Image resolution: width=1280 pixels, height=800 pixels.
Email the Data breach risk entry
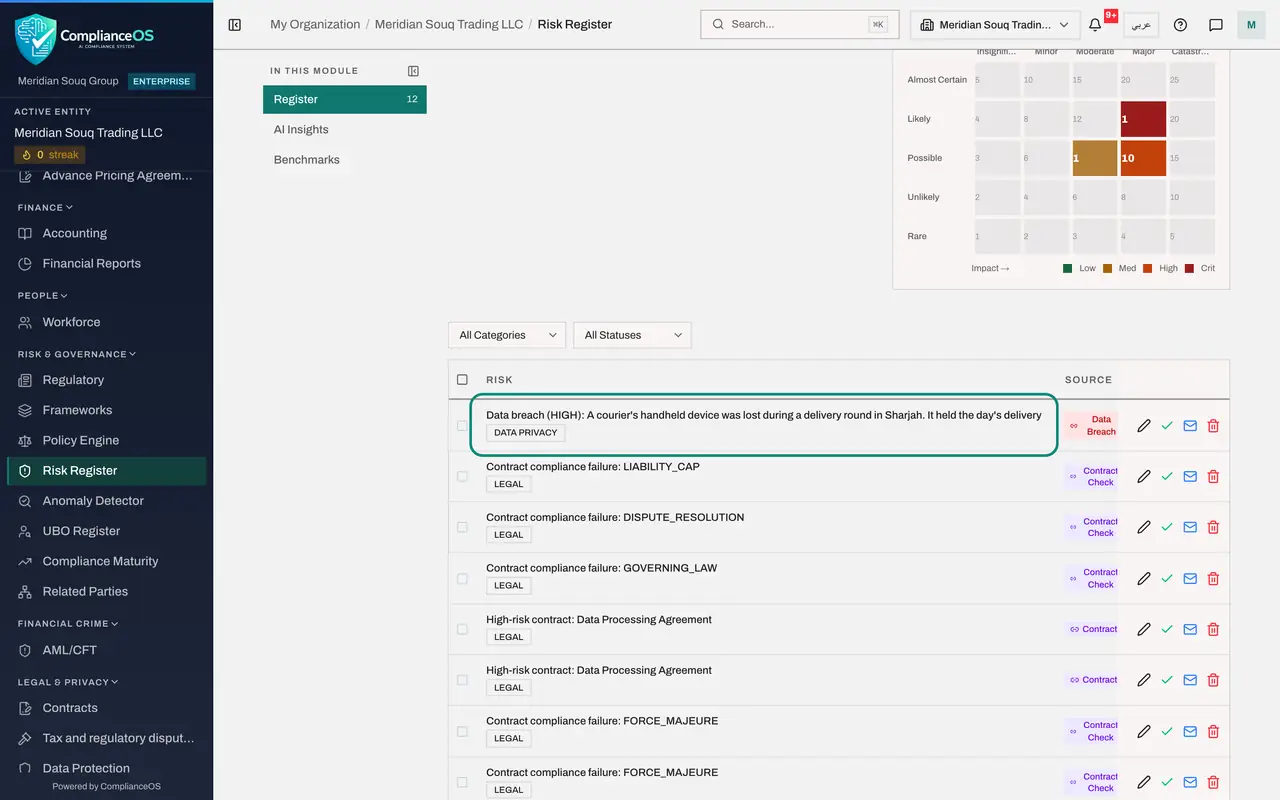1190,426
